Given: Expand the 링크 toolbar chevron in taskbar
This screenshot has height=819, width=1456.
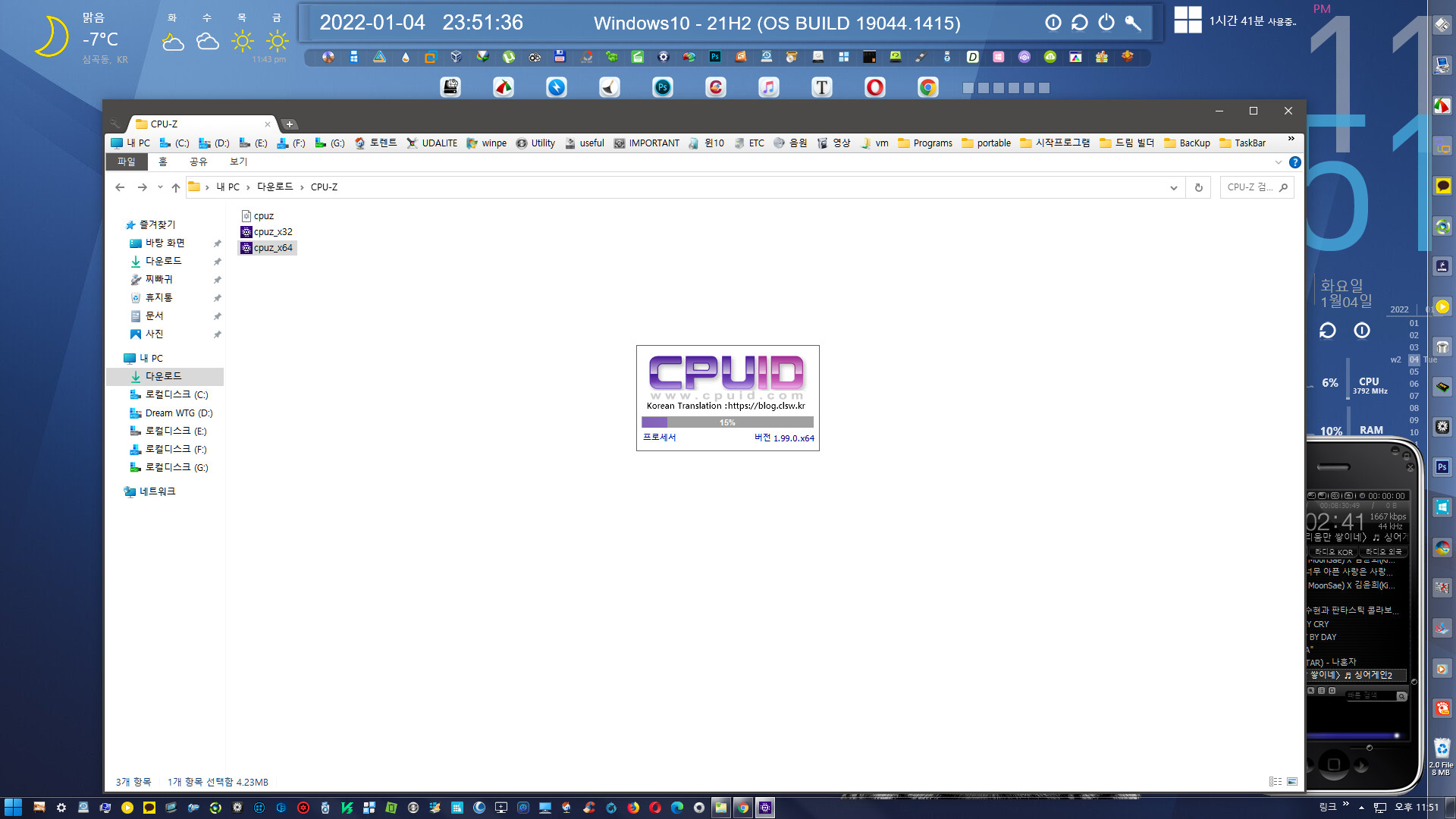Looking at the screenshot, I should coord(1346,805).
